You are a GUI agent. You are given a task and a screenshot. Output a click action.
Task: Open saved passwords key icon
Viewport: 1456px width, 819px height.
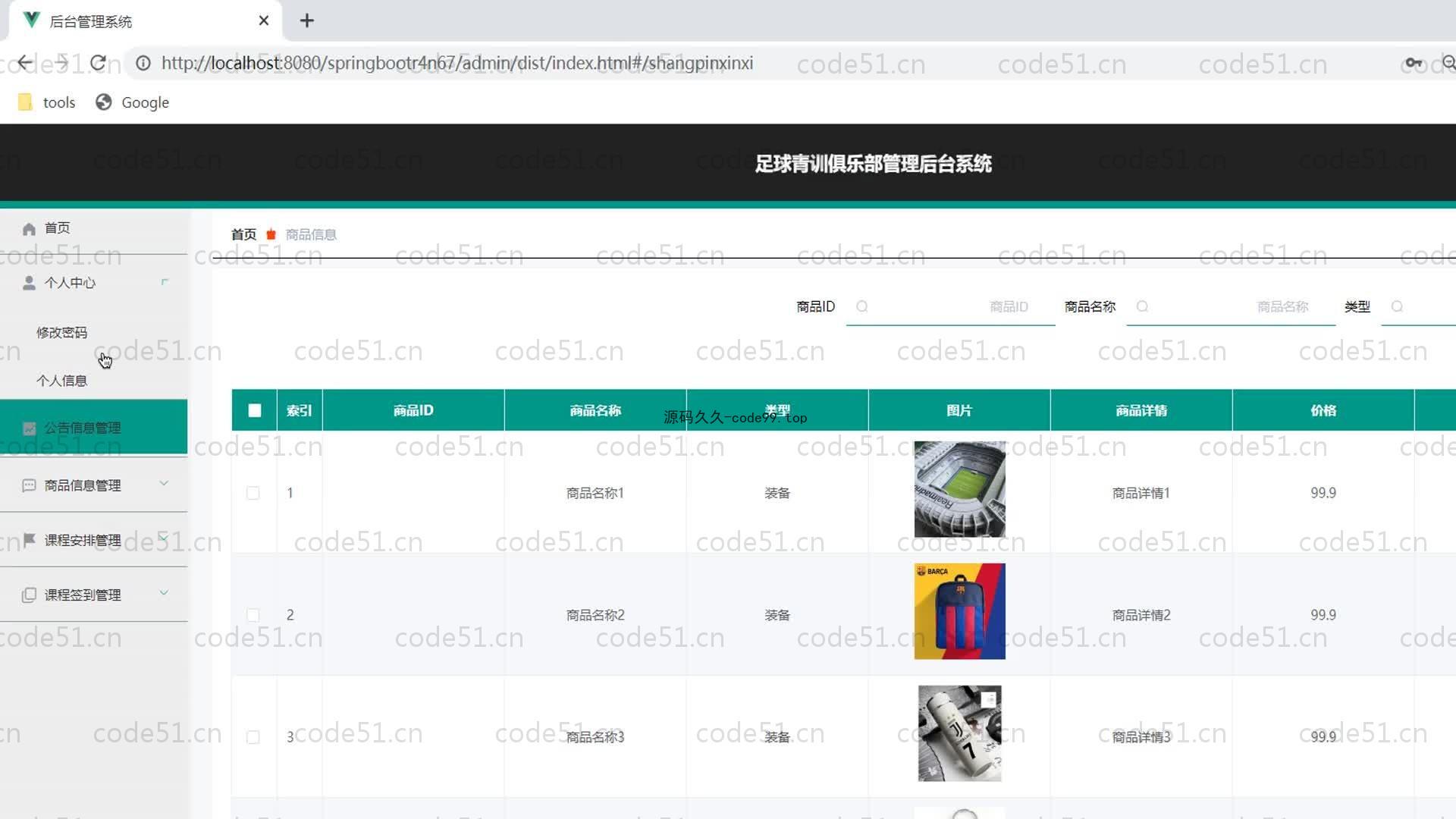coord(1414,63)
